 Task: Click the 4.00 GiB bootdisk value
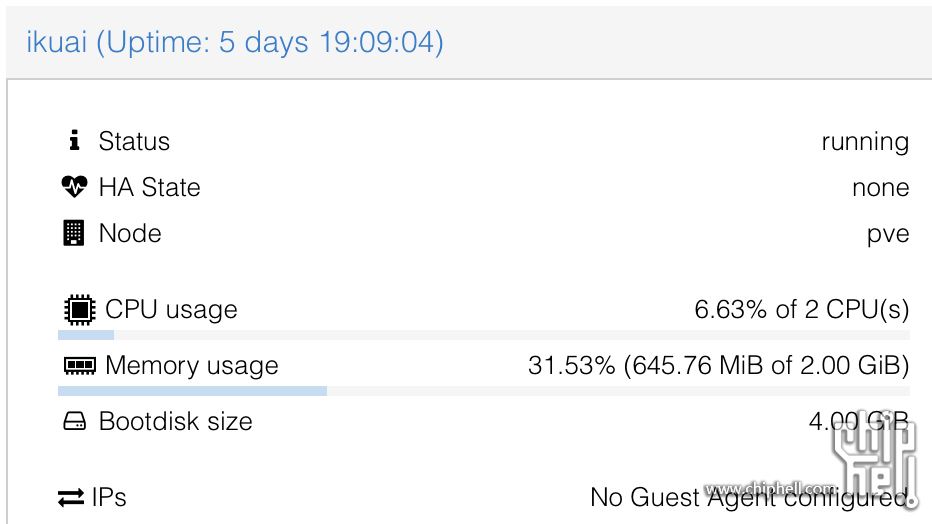[859, 421]
